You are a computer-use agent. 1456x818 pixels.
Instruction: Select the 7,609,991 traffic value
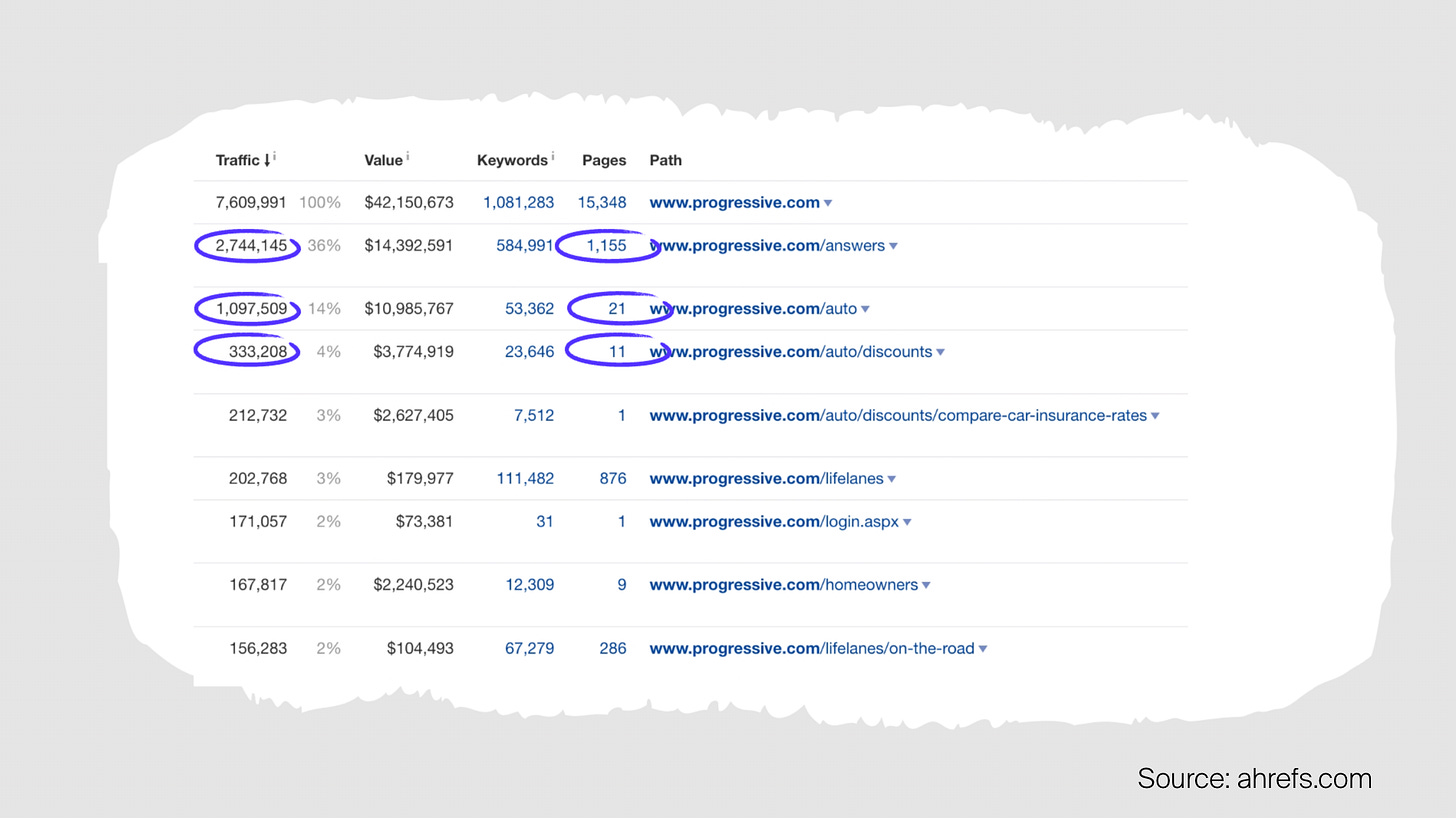pos(251,202)
